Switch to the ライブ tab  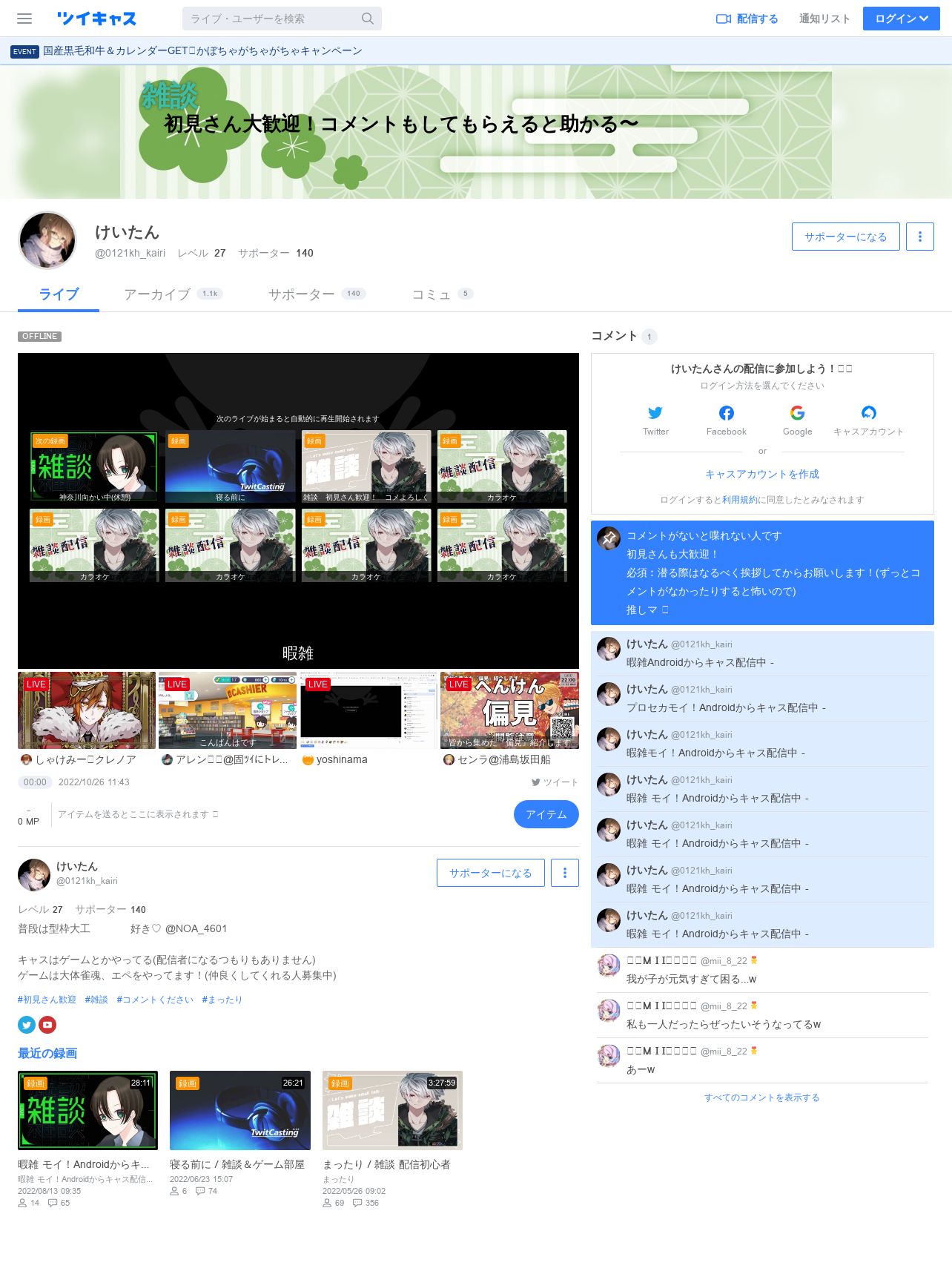[x=59, y=294]
